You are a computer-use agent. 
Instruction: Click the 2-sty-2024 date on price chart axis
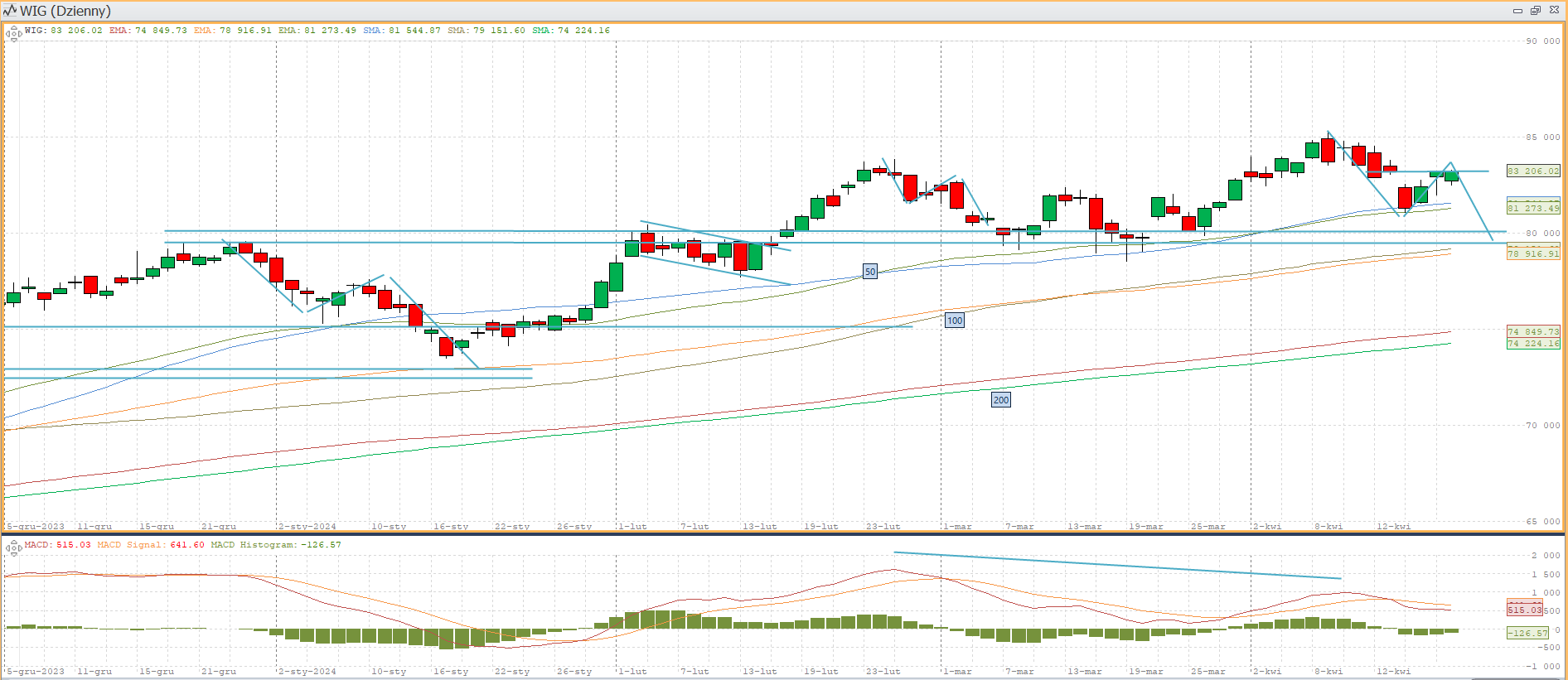tap(307, 526)
